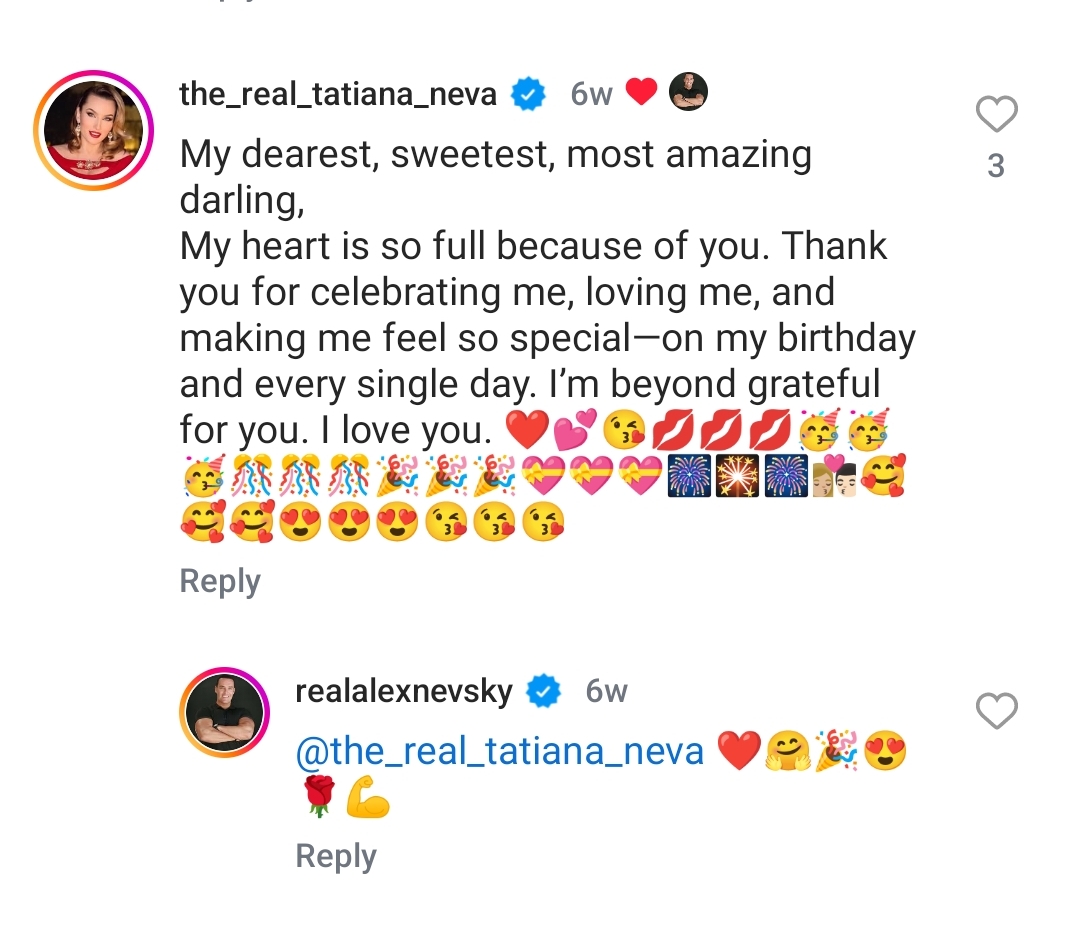Open realalexnevsky username profile
The height and width of the screenshot is (930, 1080).
click(404, 691)
